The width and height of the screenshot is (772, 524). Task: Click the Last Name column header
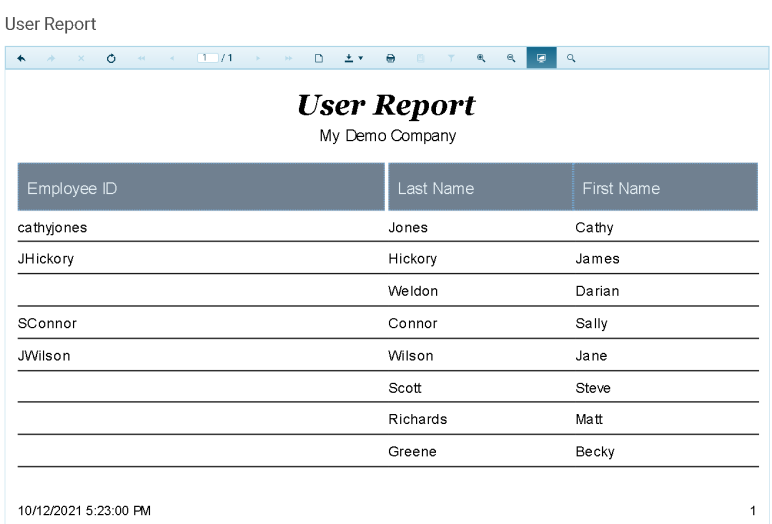tap(481, 187)
